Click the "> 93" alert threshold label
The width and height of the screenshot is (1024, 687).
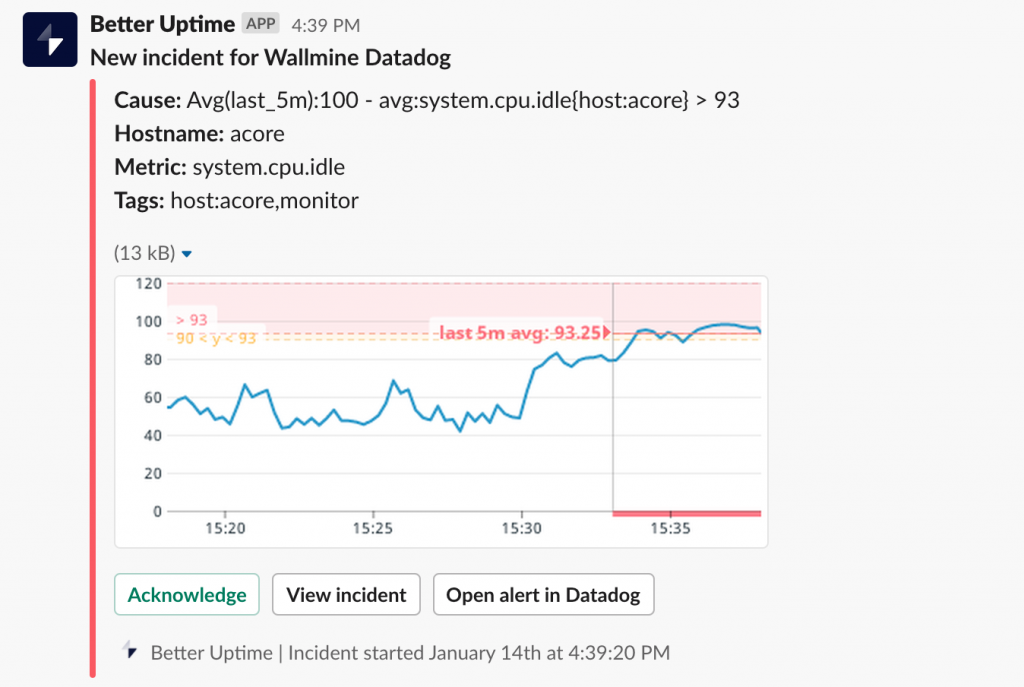[x=191, y=320]
